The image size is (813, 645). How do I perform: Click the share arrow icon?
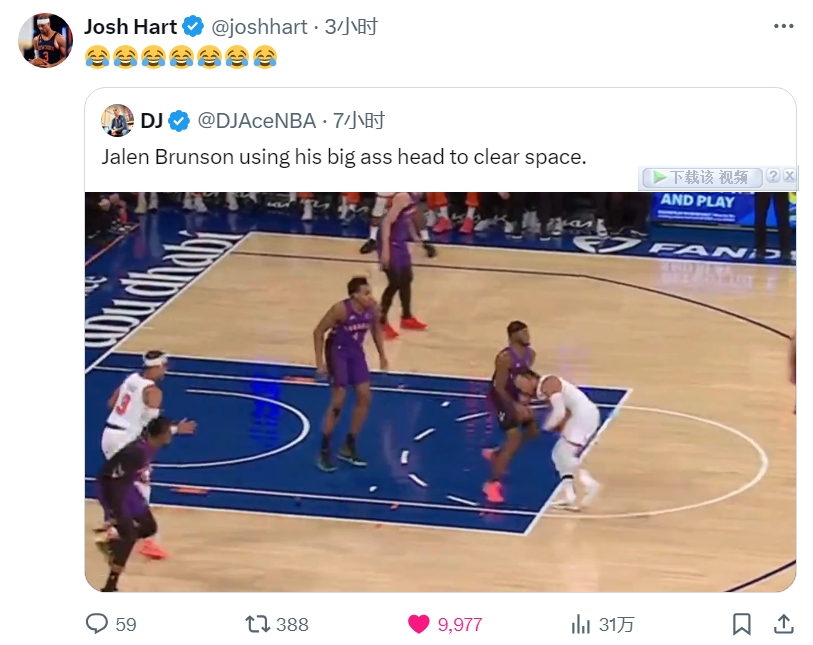(x=784, y=624)
